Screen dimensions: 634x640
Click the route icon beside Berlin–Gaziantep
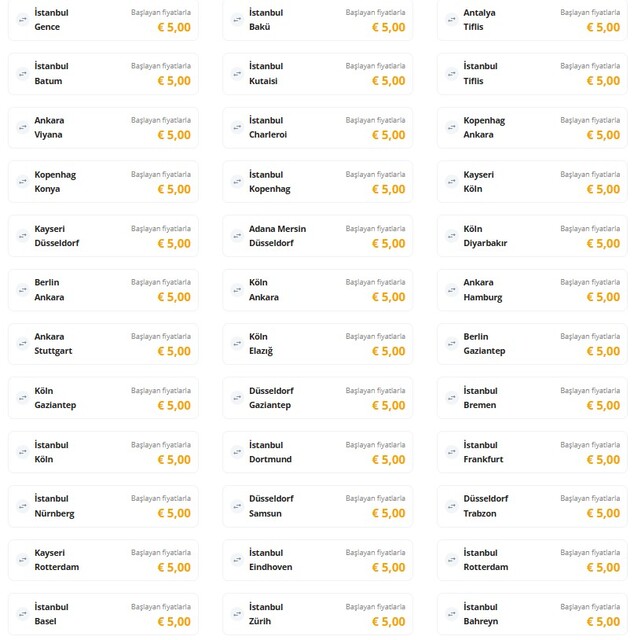coord(452,343)
